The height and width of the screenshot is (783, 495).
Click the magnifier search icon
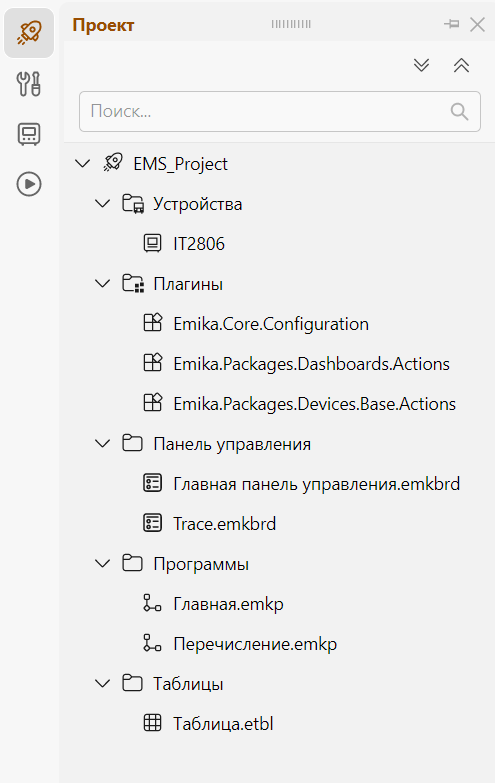click(x=459, y=111)
